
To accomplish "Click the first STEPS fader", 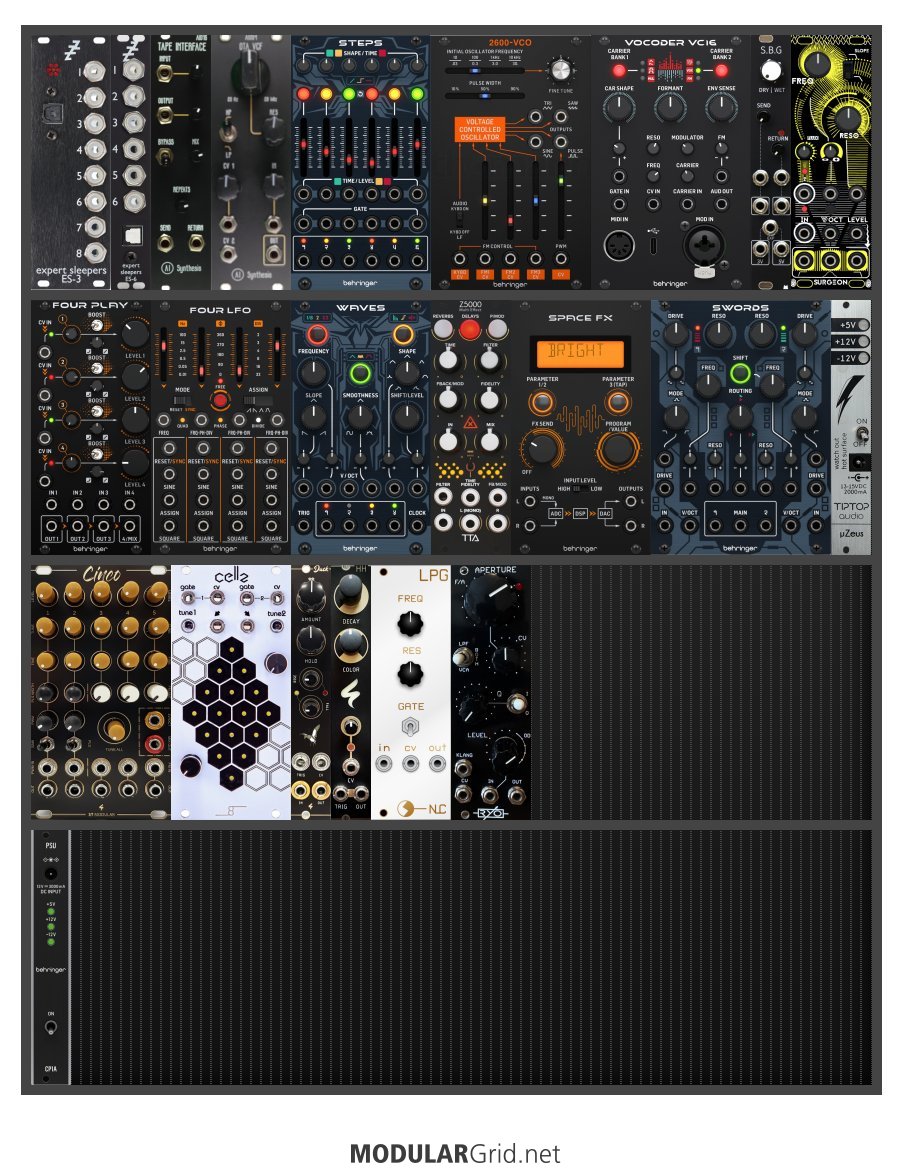I will coord(303,145).
